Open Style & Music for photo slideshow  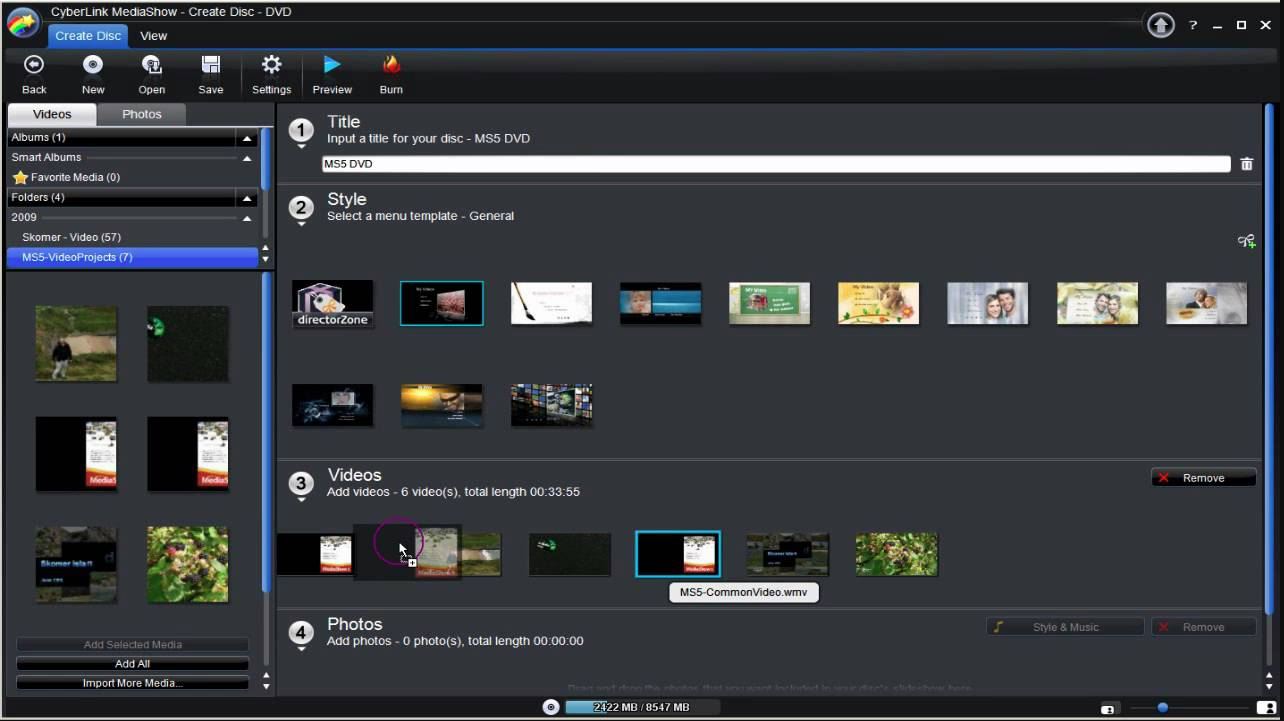tap(1064, 626)
